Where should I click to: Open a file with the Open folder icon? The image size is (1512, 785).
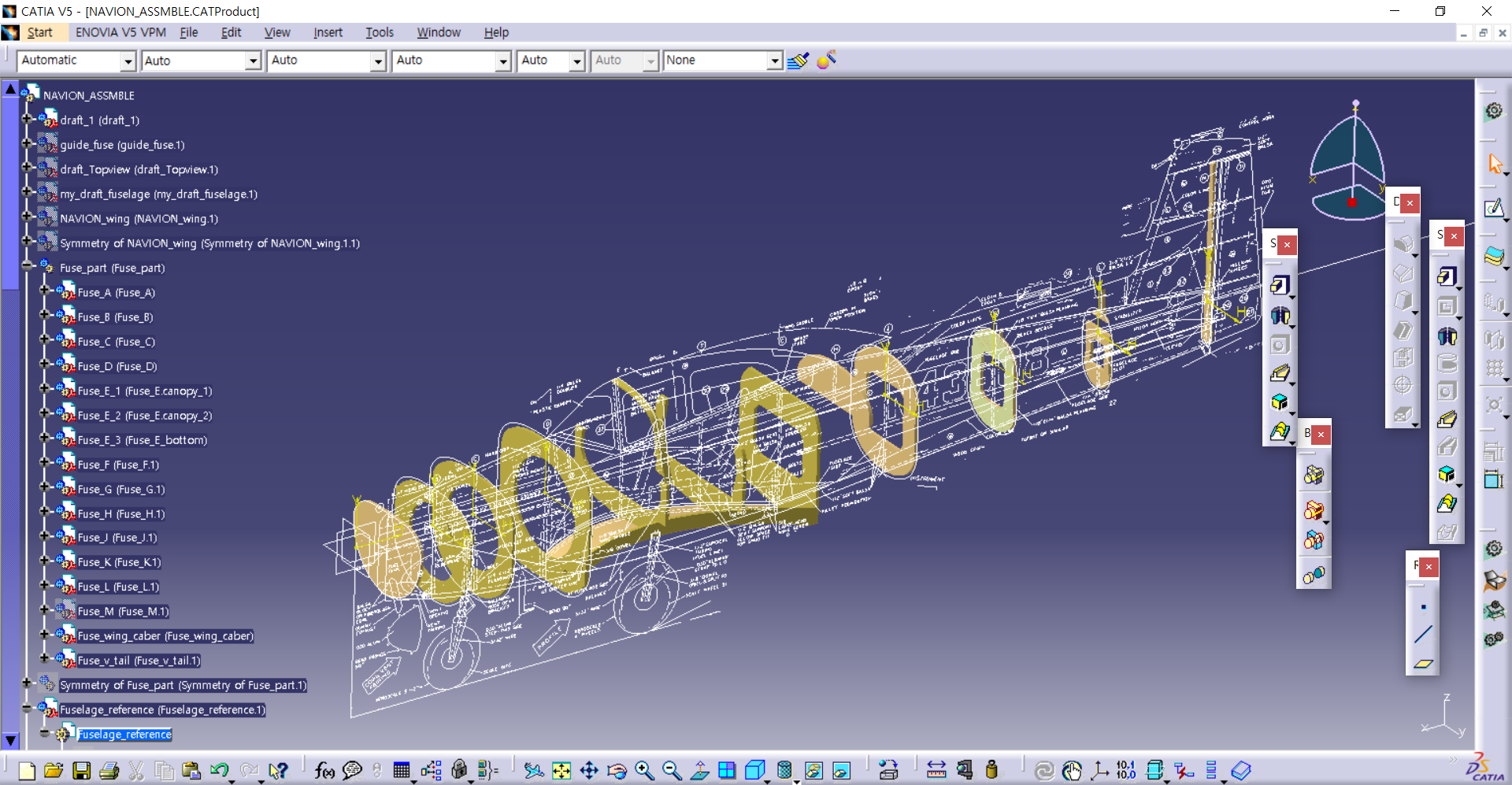coord(54,771)
